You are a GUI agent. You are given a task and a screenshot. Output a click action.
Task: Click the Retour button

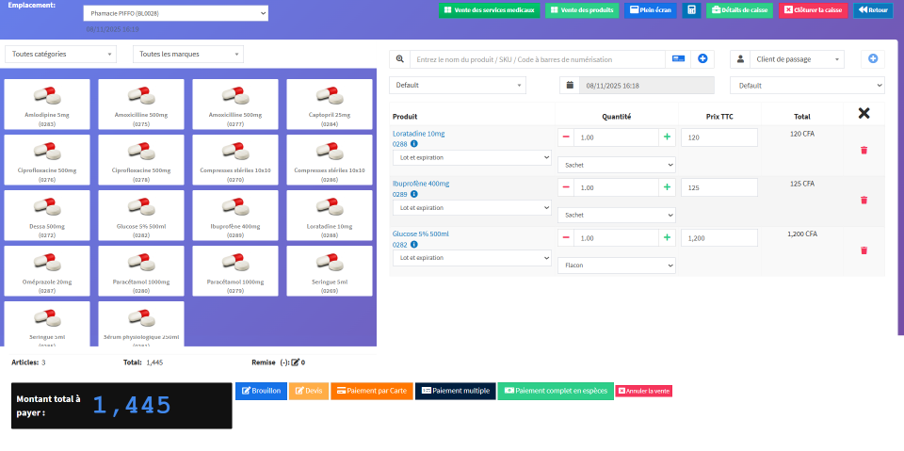[873, 10]
